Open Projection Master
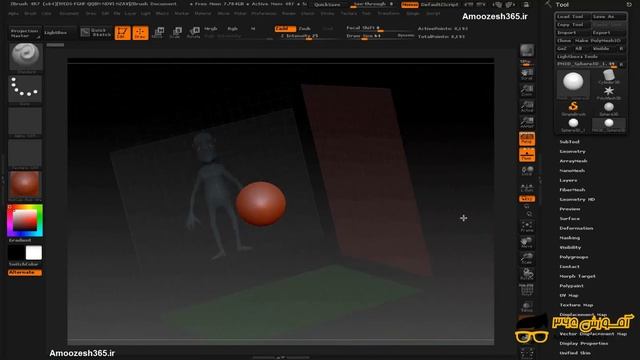640x360 pixels. coord(24,33)
